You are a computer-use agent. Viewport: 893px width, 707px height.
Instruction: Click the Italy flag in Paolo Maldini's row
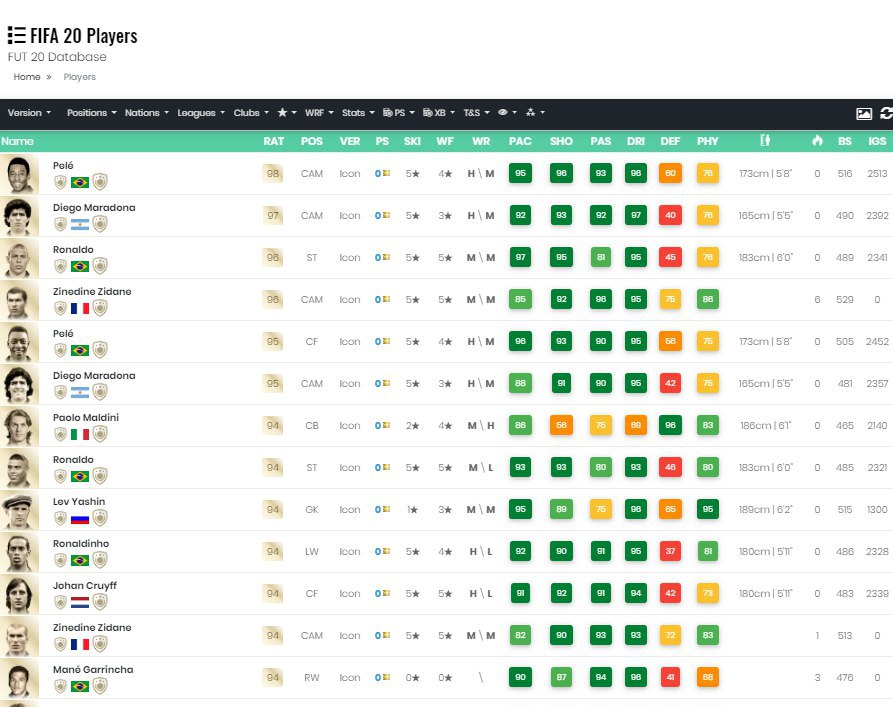coord(80,435)
